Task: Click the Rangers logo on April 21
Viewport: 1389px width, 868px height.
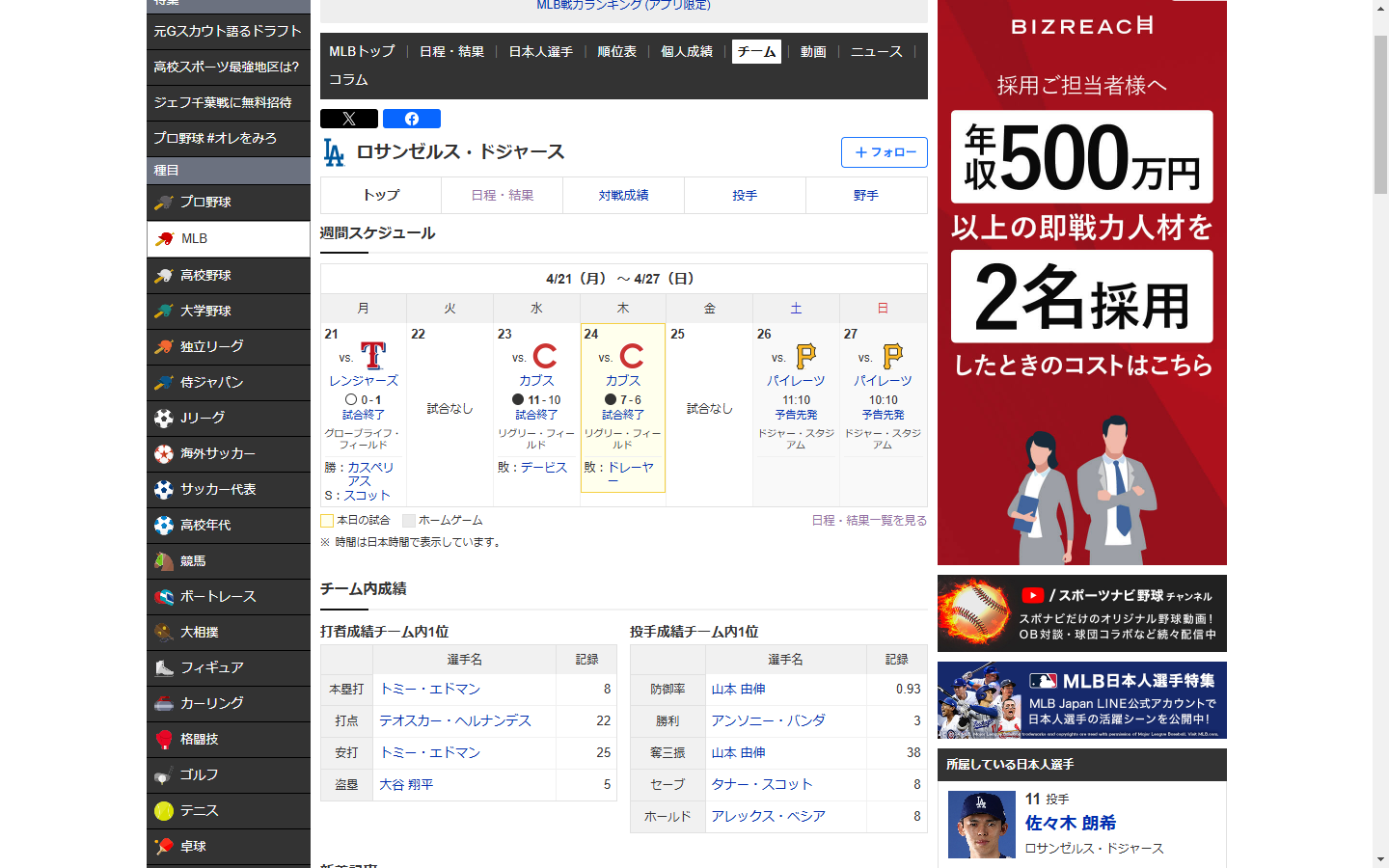Action: (373, 356)
